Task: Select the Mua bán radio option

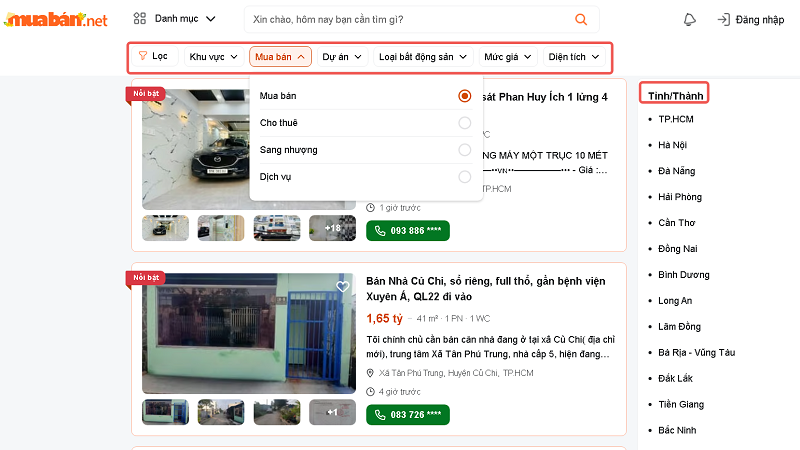Action: click(x=464, y=96)
